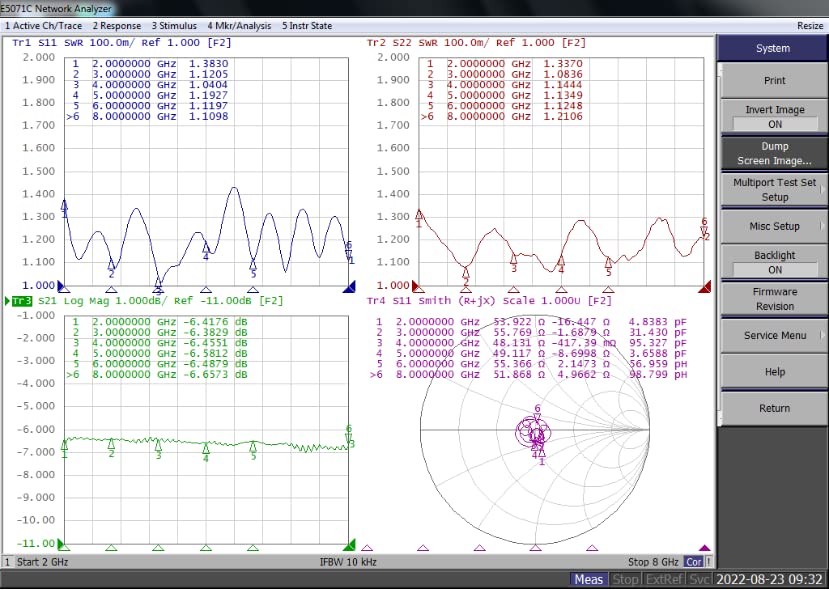This screenshot has height=590, width=829.
Task: Click the Svc status indicator
Action: (x=699, y=579)
